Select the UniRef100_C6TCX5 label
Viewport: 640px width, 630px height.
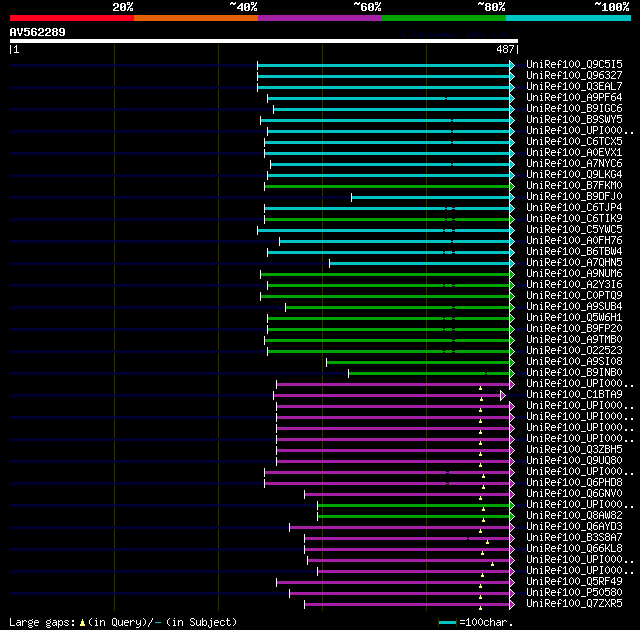(x=574, y=142)
